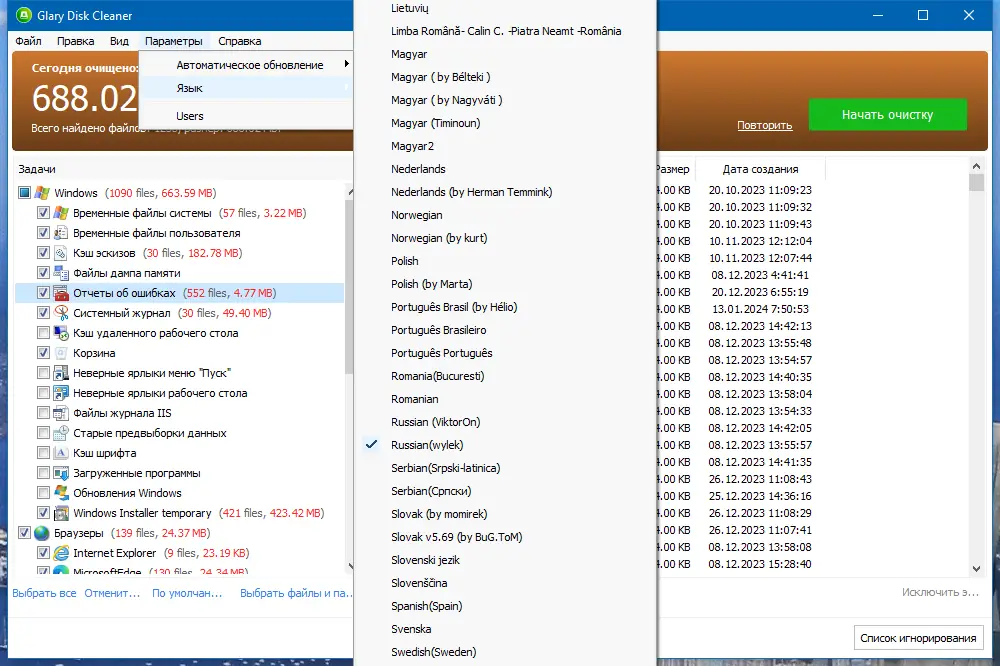Click the Отменит… link
Screen dimensions: 1000x666
point(112,593)
